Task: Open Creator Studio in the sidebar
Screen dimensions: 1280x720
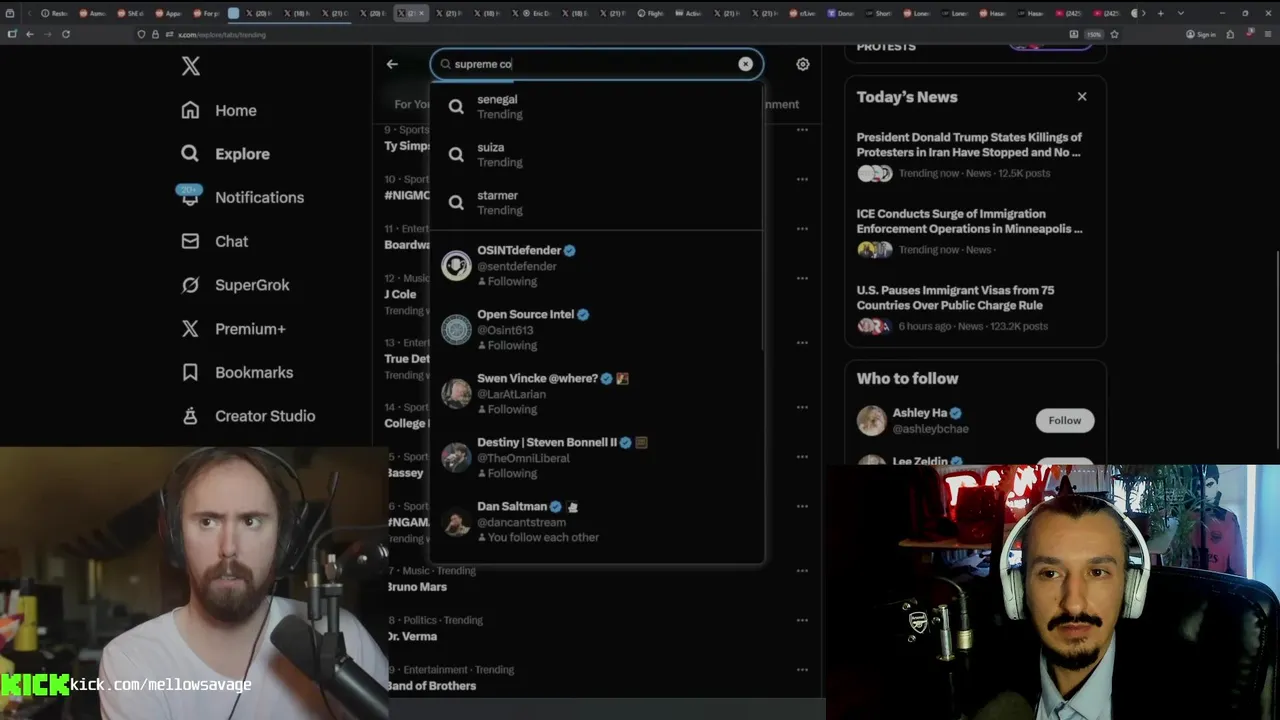Action: pyautogui.click(x=248, y=416)
